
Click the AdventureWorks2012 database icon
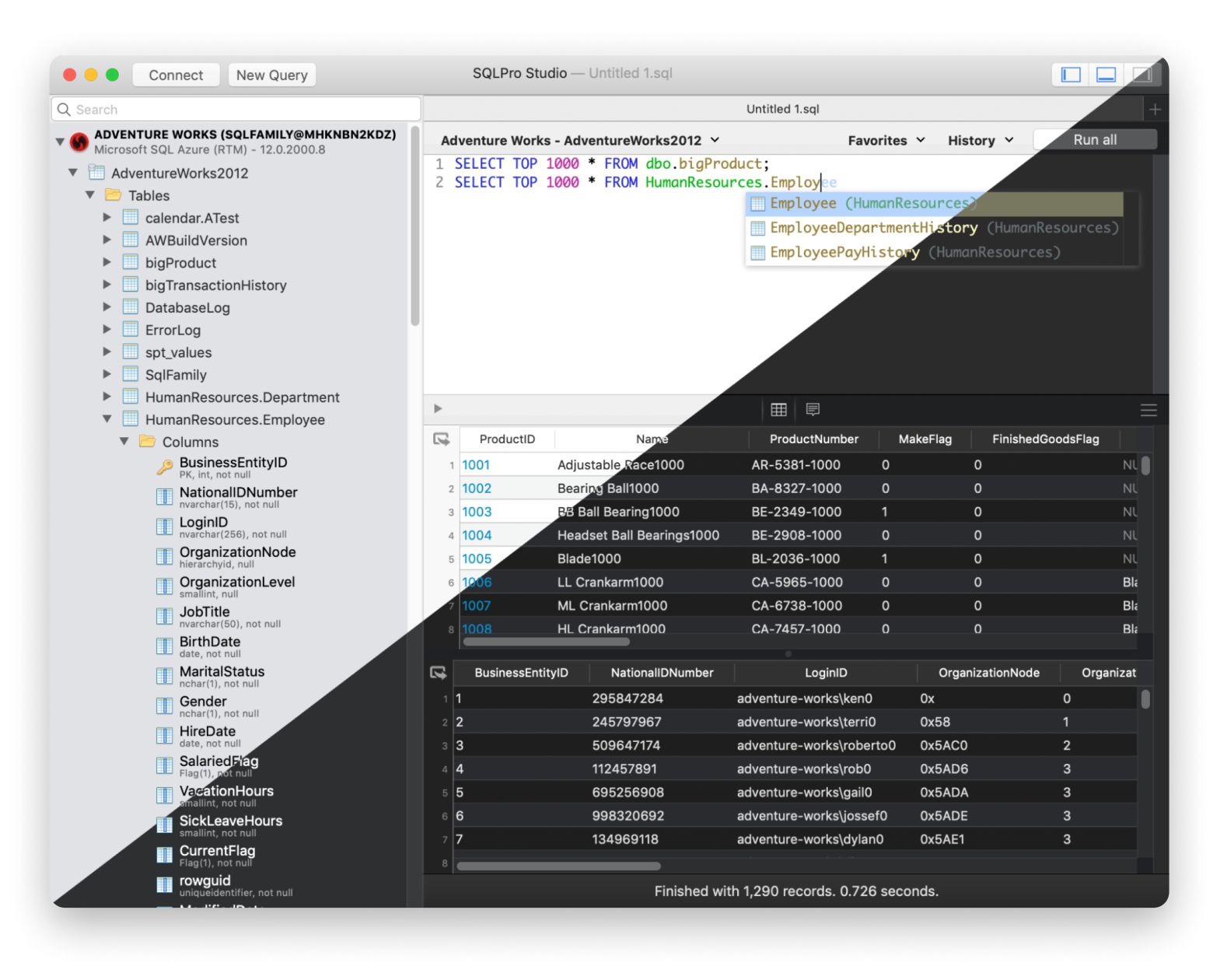point(96,173)
